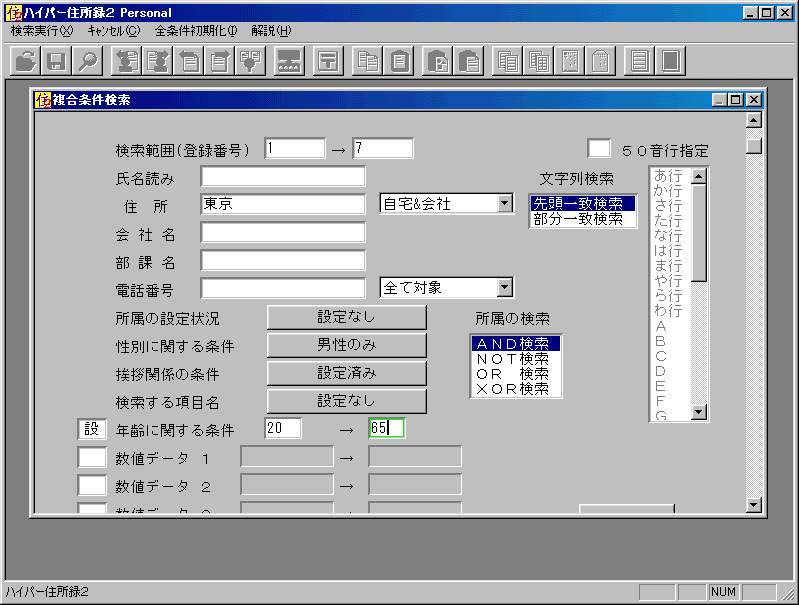Screen dimensions: 799x605
Task: Click the 50音 list scrollbar thumb
Action: tap(699, 233)
